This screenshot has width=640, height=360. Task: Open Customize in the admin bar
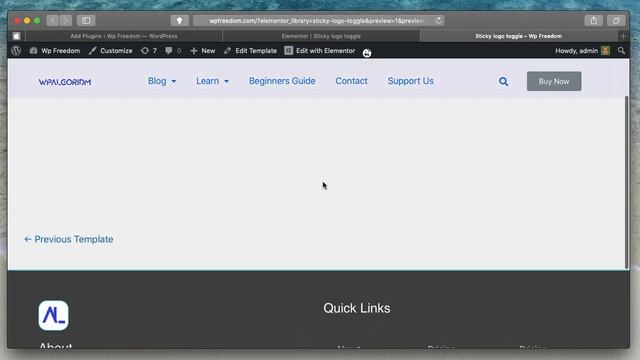click(111, 51)
